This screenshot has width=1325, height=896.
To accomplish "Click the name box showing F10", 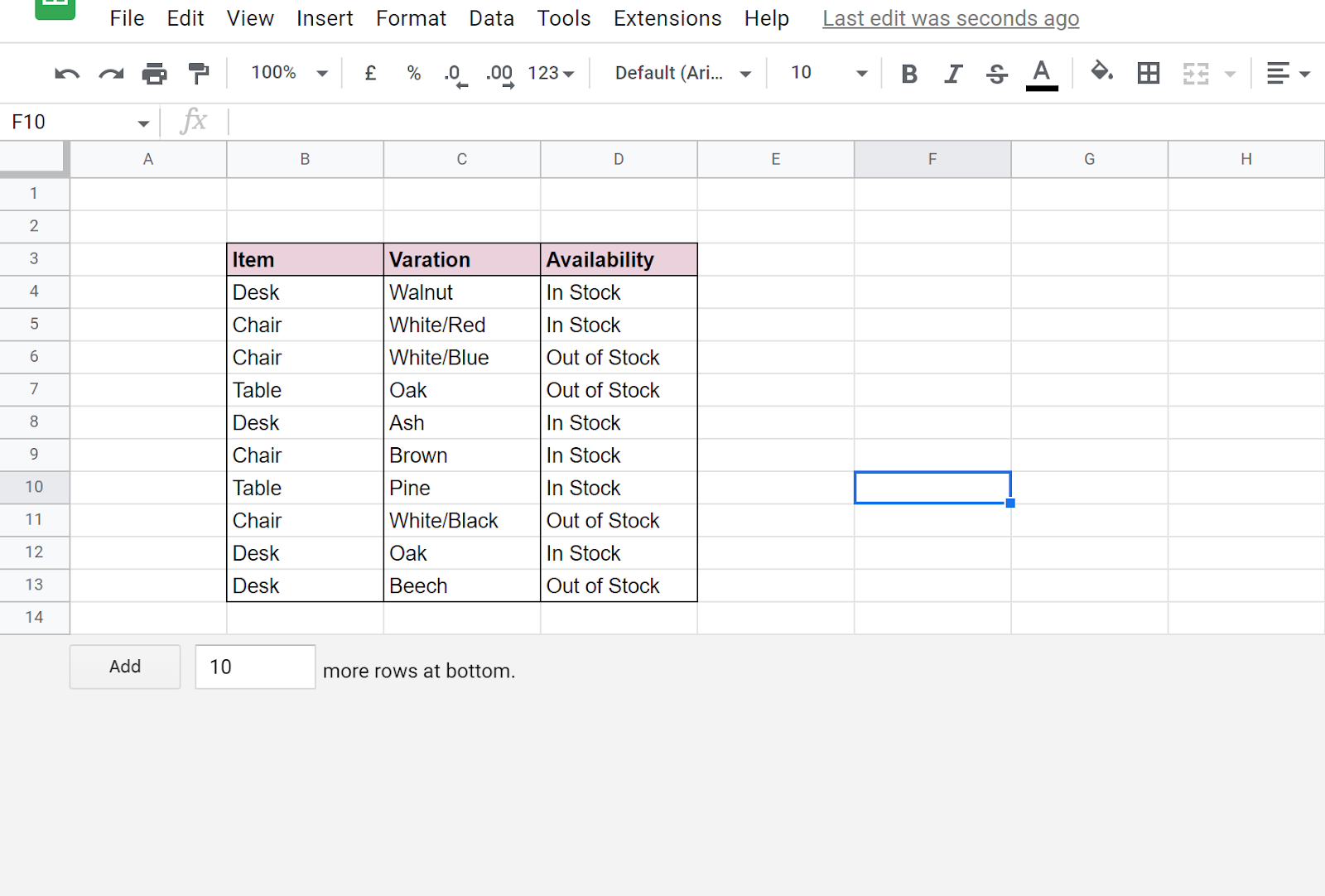I will (66, 122).
